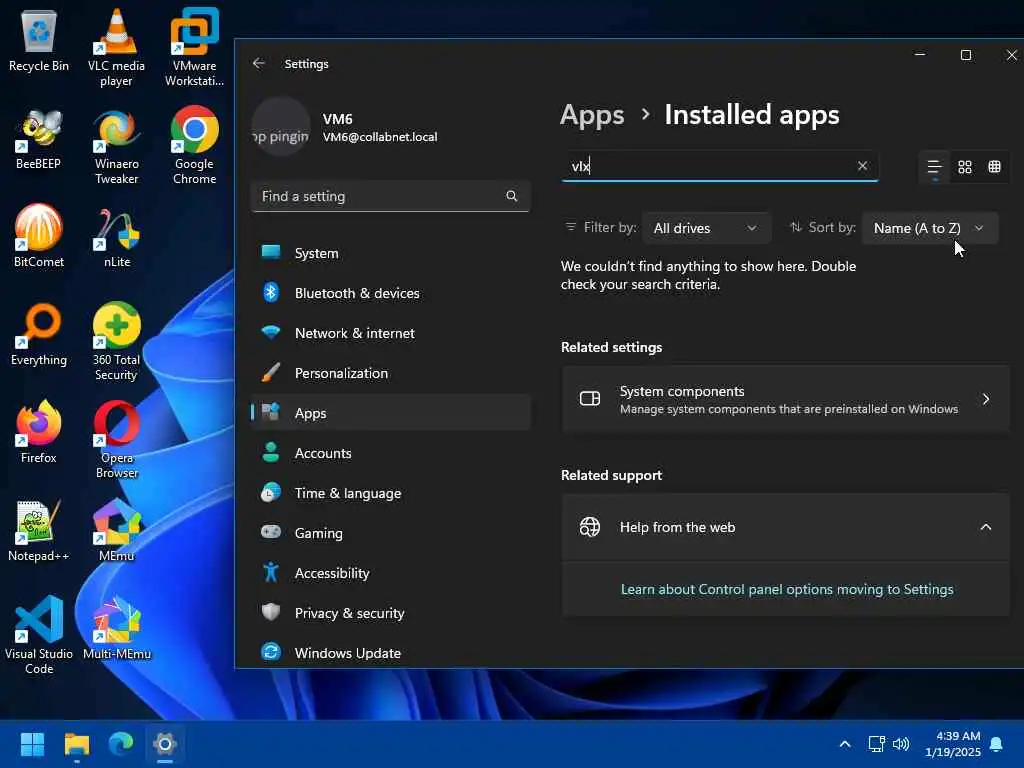Screen dimensions: 1024x768
Task: Switch installed apps to list view
Action: pyautogui.click(x=935, y=167)
